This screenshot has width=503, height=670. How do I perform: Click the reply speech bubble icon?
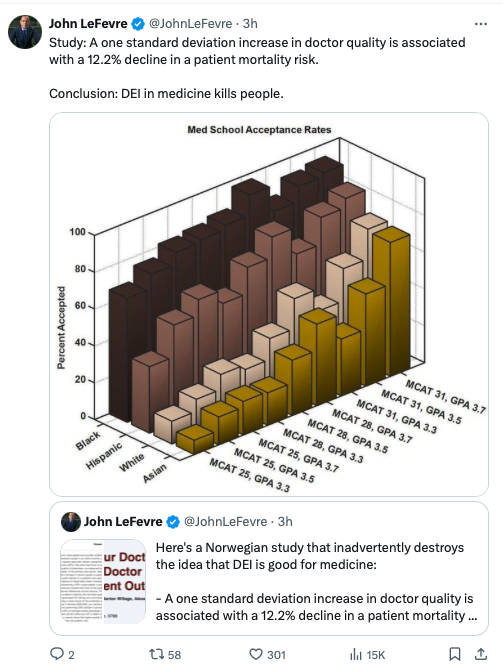pyautogui.click(x=56, y=654)
